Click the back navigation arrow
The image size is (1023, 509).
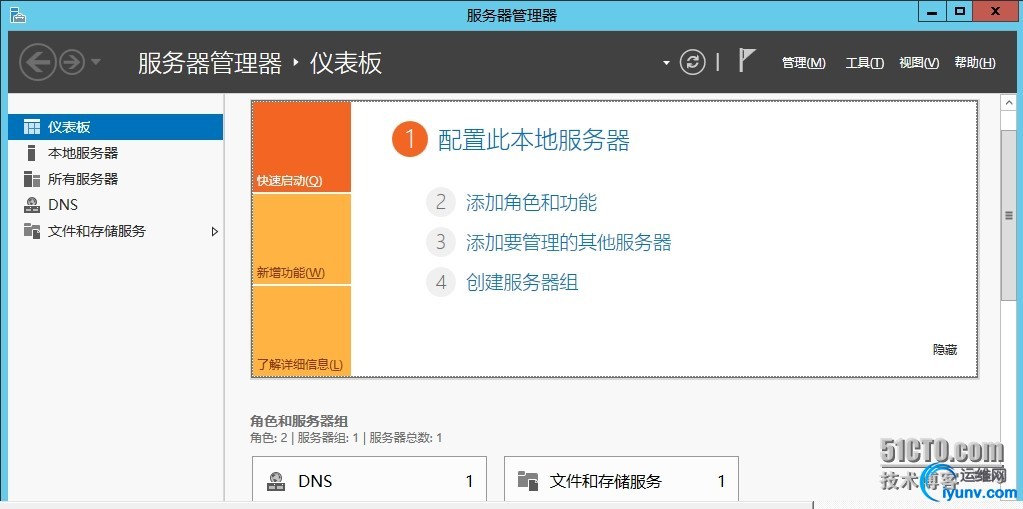click(38, 63)
